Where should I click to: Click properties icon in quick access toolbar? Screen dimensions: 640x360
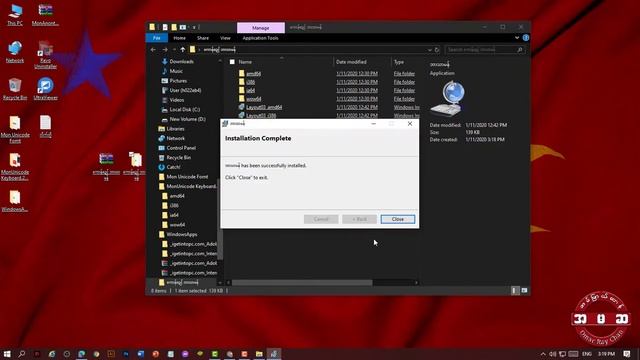(165, 27)
